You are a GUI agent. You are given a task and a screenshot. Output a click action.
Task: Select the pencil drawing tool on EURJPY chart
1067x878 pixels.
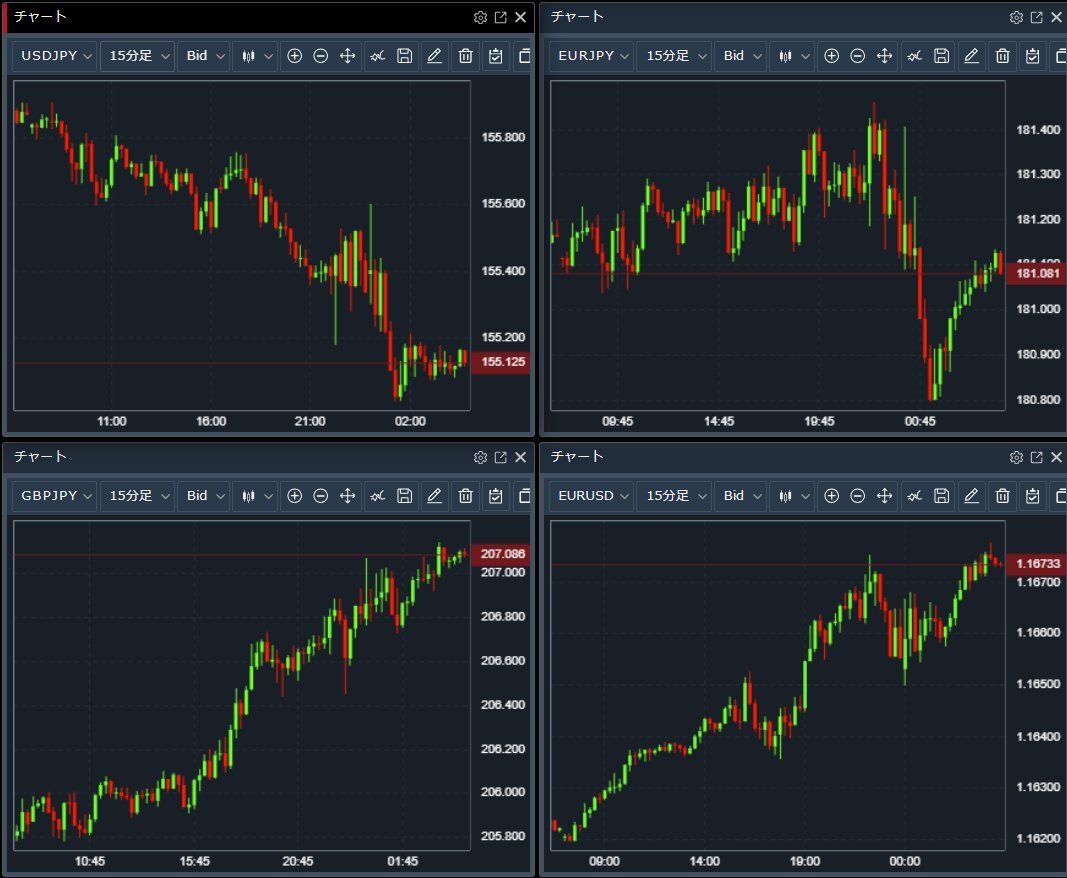[x=970, y=56]
